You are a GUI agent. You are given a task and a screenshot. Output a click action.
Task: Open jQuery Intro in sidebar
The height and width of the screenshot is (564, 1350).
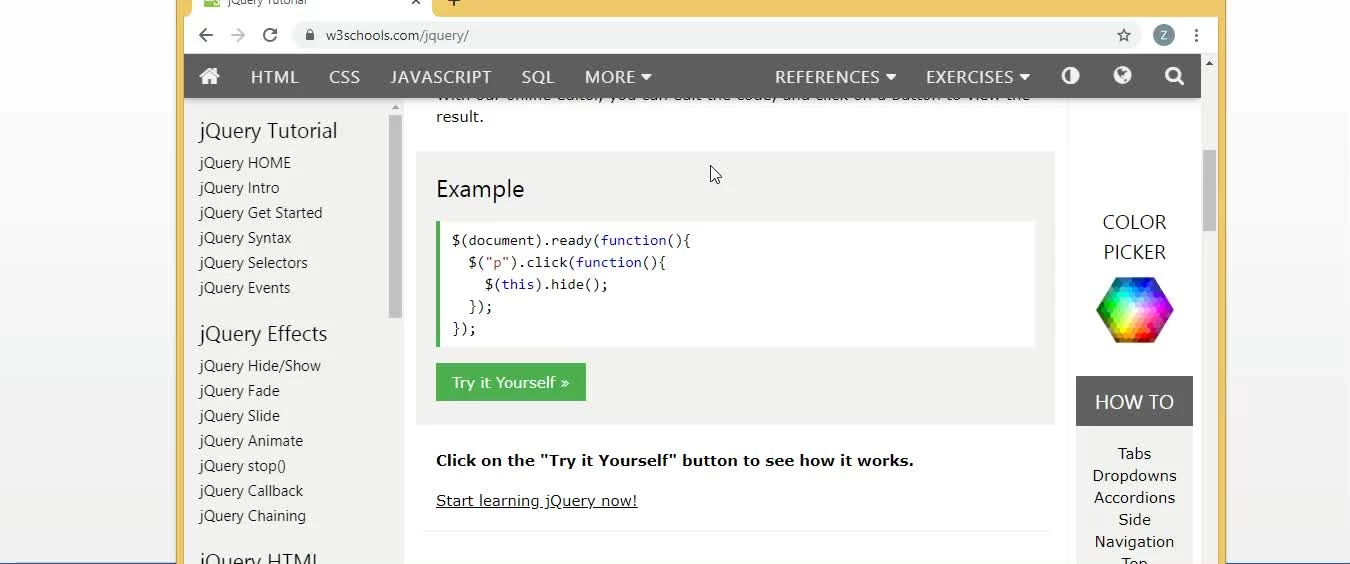(239, 187)
